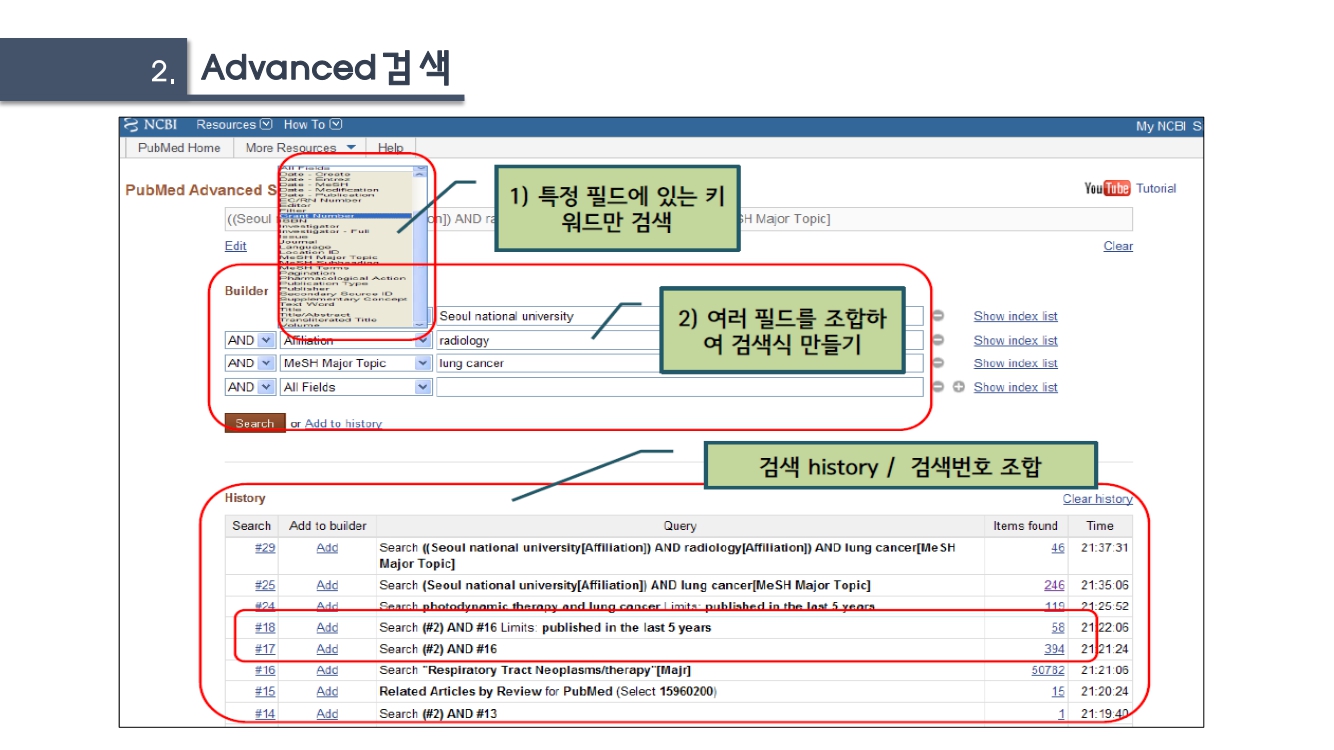Click in the lung cancer term field

[x=680, y=363]
